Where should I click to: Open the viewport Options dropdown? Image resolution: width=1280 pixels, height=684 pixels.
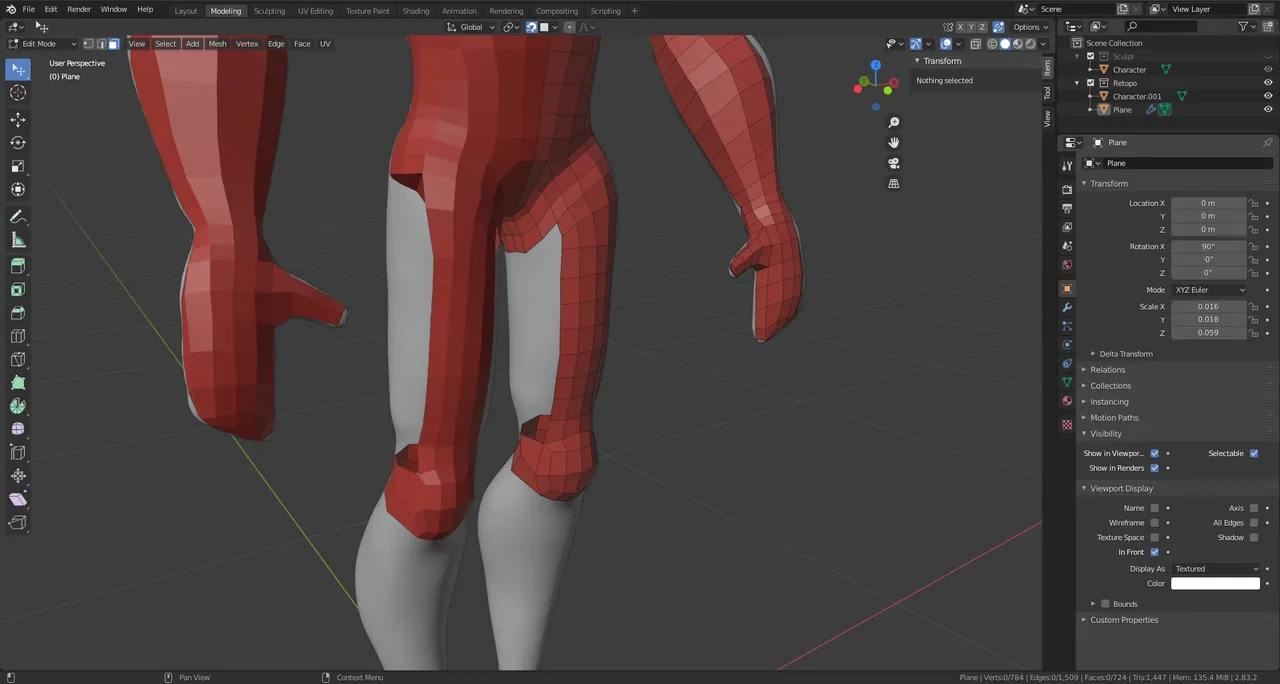1030,27
